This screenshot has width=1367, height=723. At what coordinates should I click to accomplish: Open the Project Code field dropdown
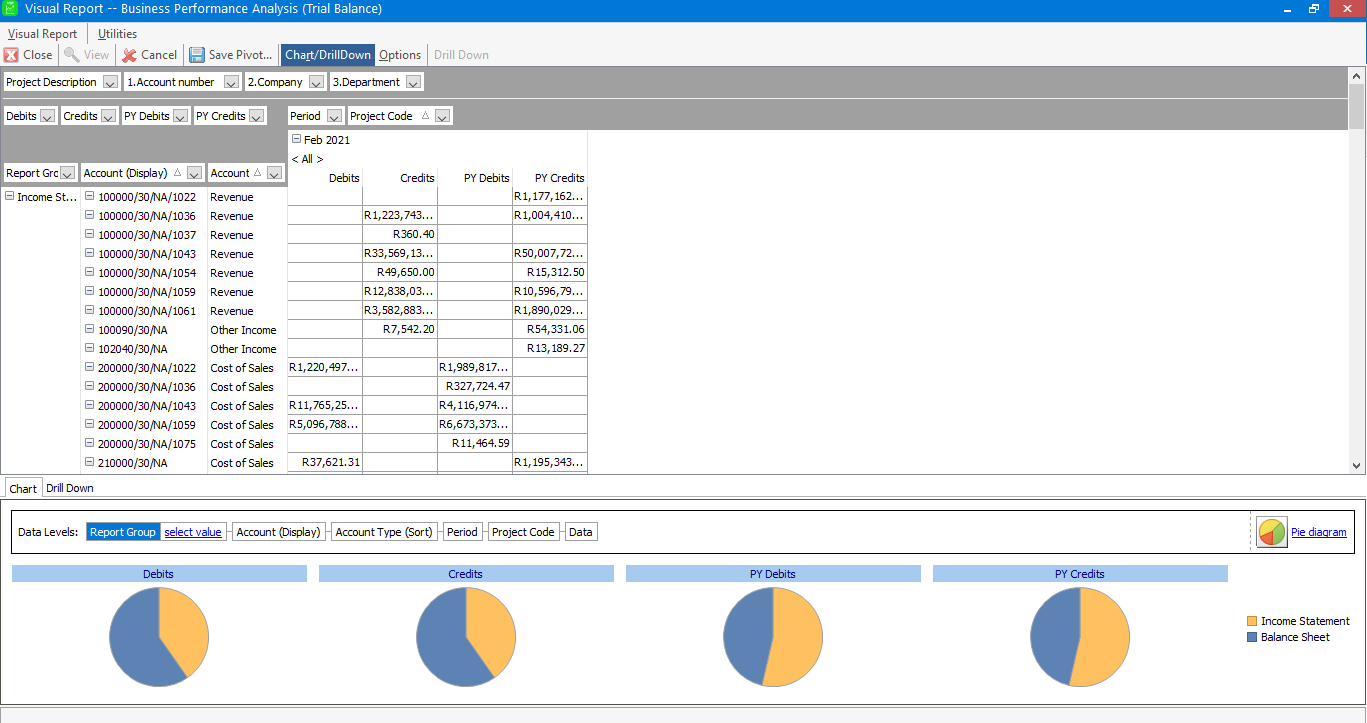click(x=442, y=116)
